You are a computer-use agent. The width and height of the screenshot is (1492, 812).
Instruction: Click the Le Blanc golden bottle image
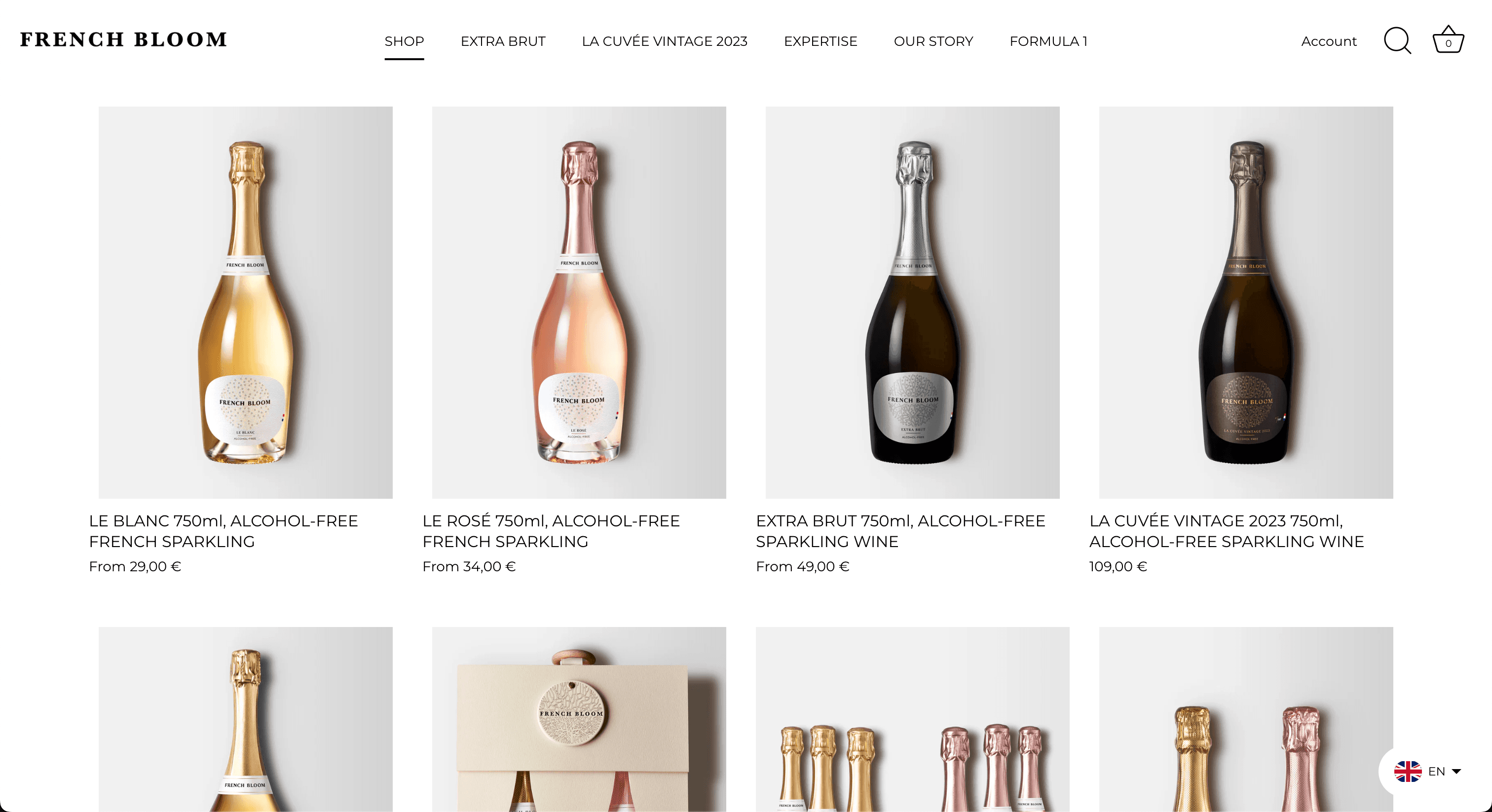tap(246, 302)
